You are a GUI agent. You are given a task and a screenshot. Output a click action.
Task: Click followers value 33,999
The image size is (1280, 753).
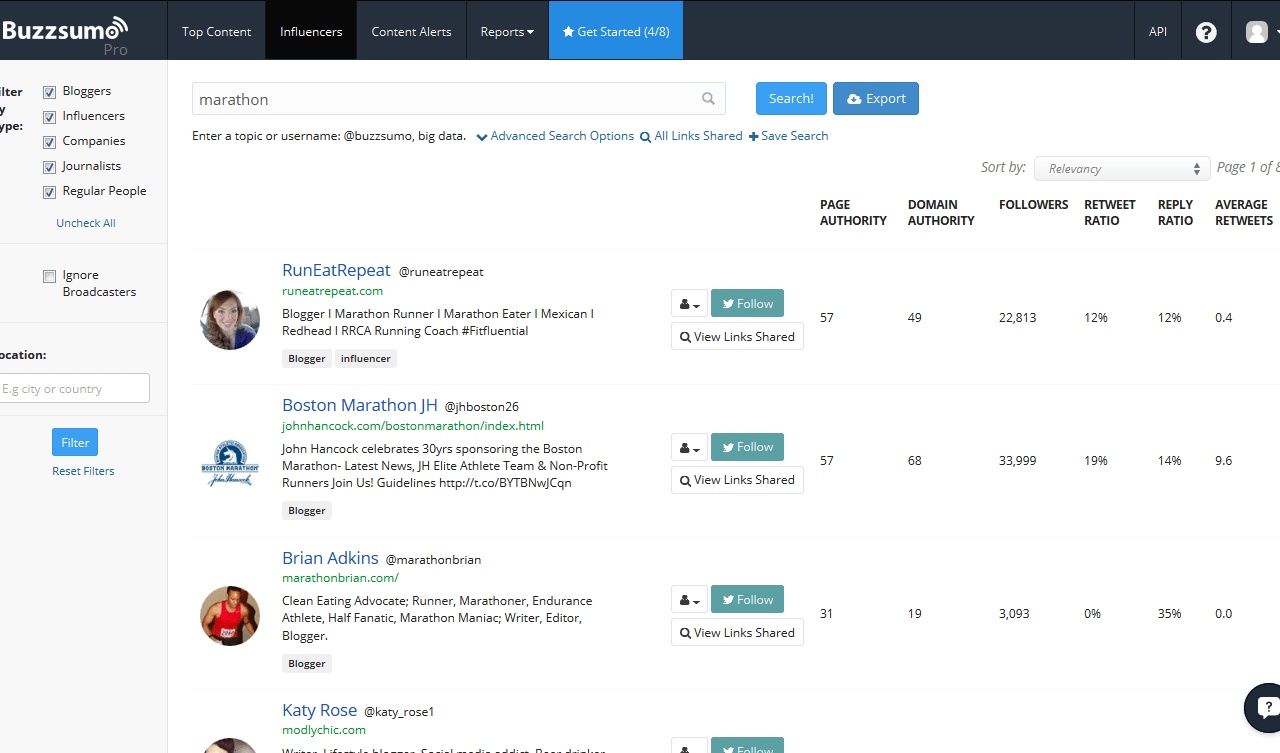pyautogui.click(x=1018, y=461)
